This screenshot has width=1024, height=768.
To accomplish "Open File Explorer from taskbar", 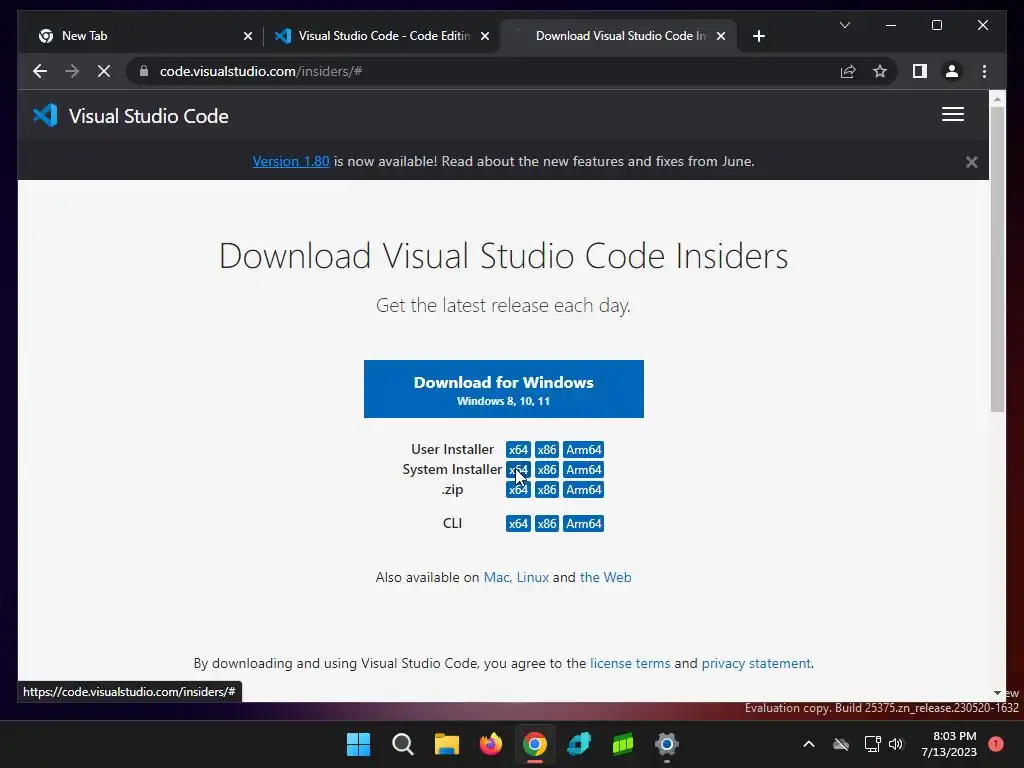I will click(447, 744).
